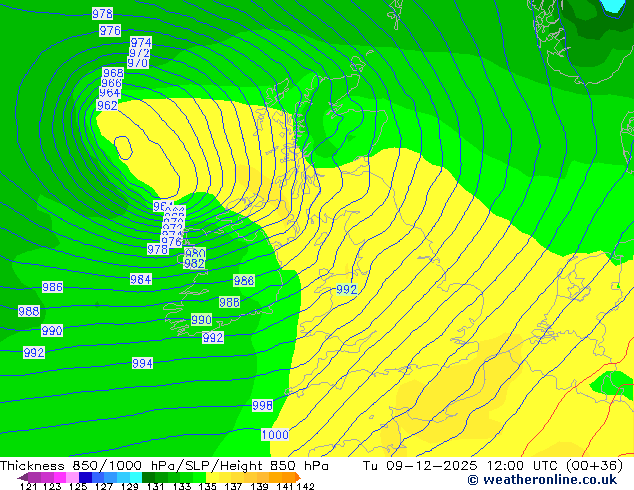
Task: Click the 968 isobar label
Action: pos(113,73)
